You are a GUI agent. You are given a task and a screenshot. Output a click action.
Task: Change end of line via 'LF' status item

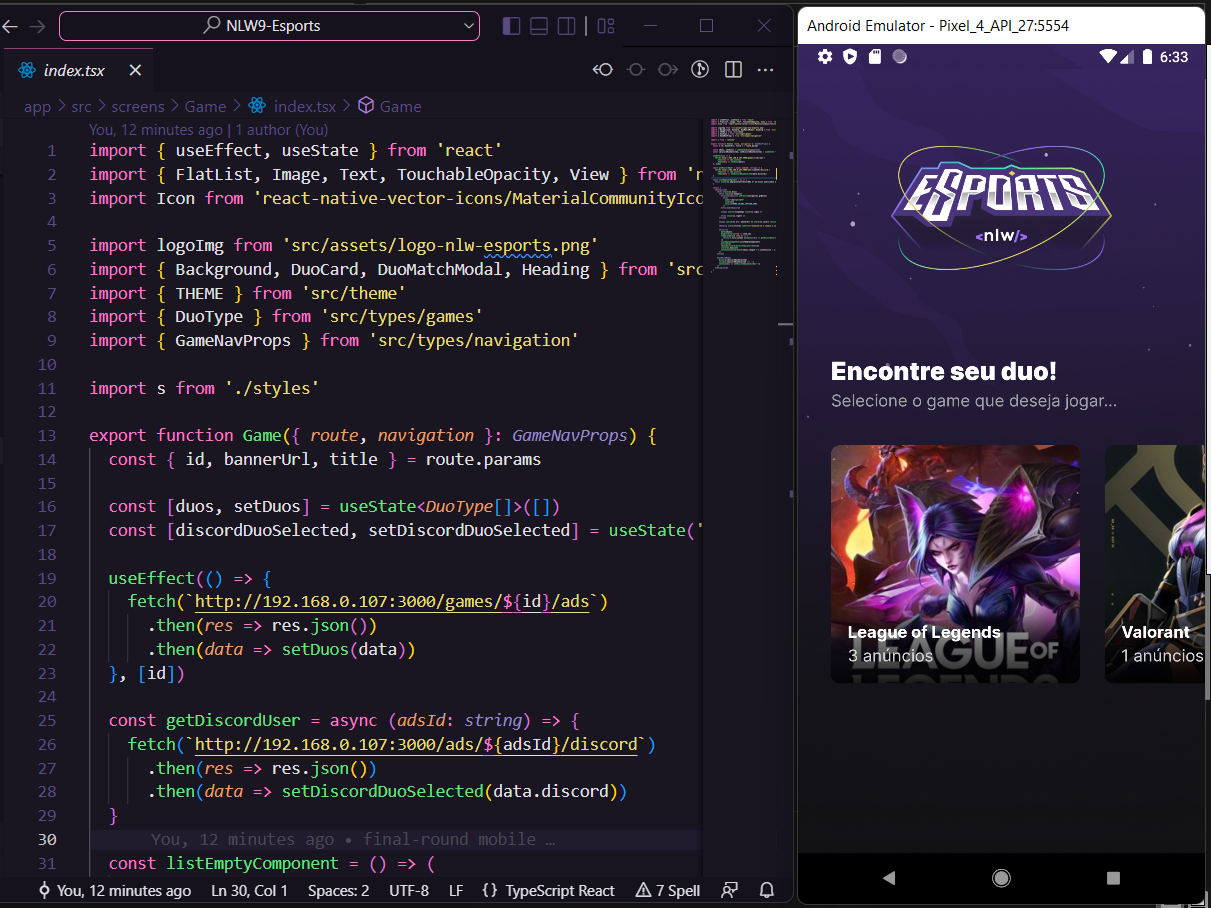coord(456,890)
